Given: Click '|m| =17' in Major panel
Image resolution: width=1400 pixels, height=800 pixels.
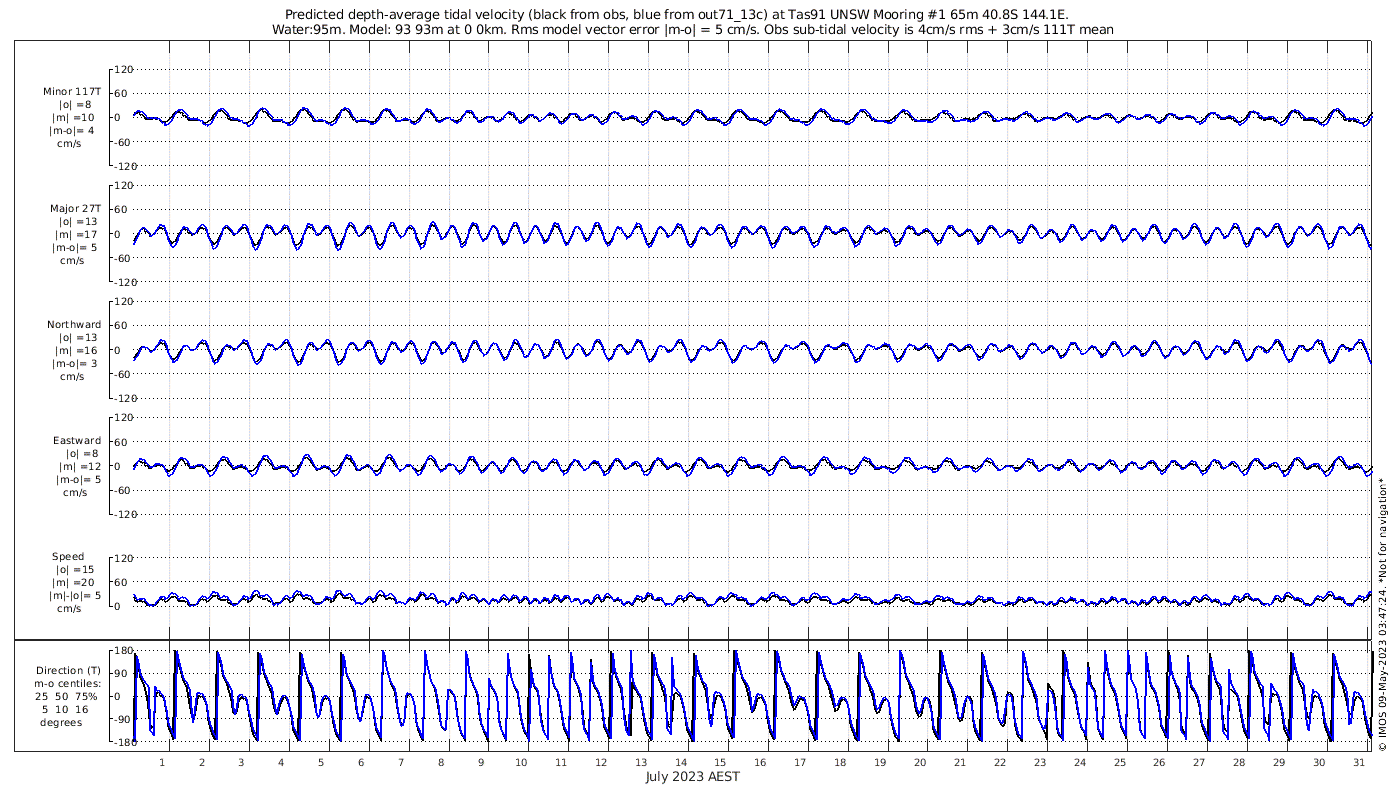Looking at the screenshot, I should [x=74, y=234].
